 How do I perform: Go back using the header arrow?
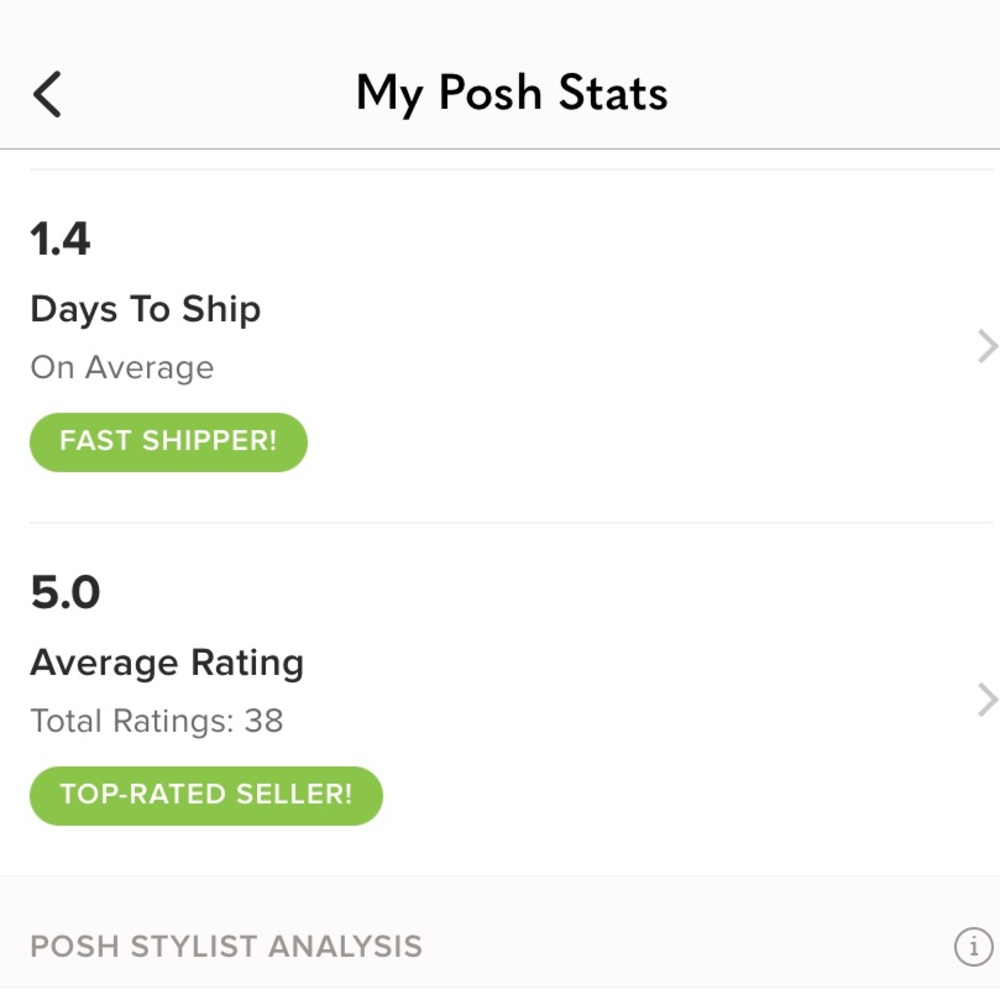[x=47, y=94]
